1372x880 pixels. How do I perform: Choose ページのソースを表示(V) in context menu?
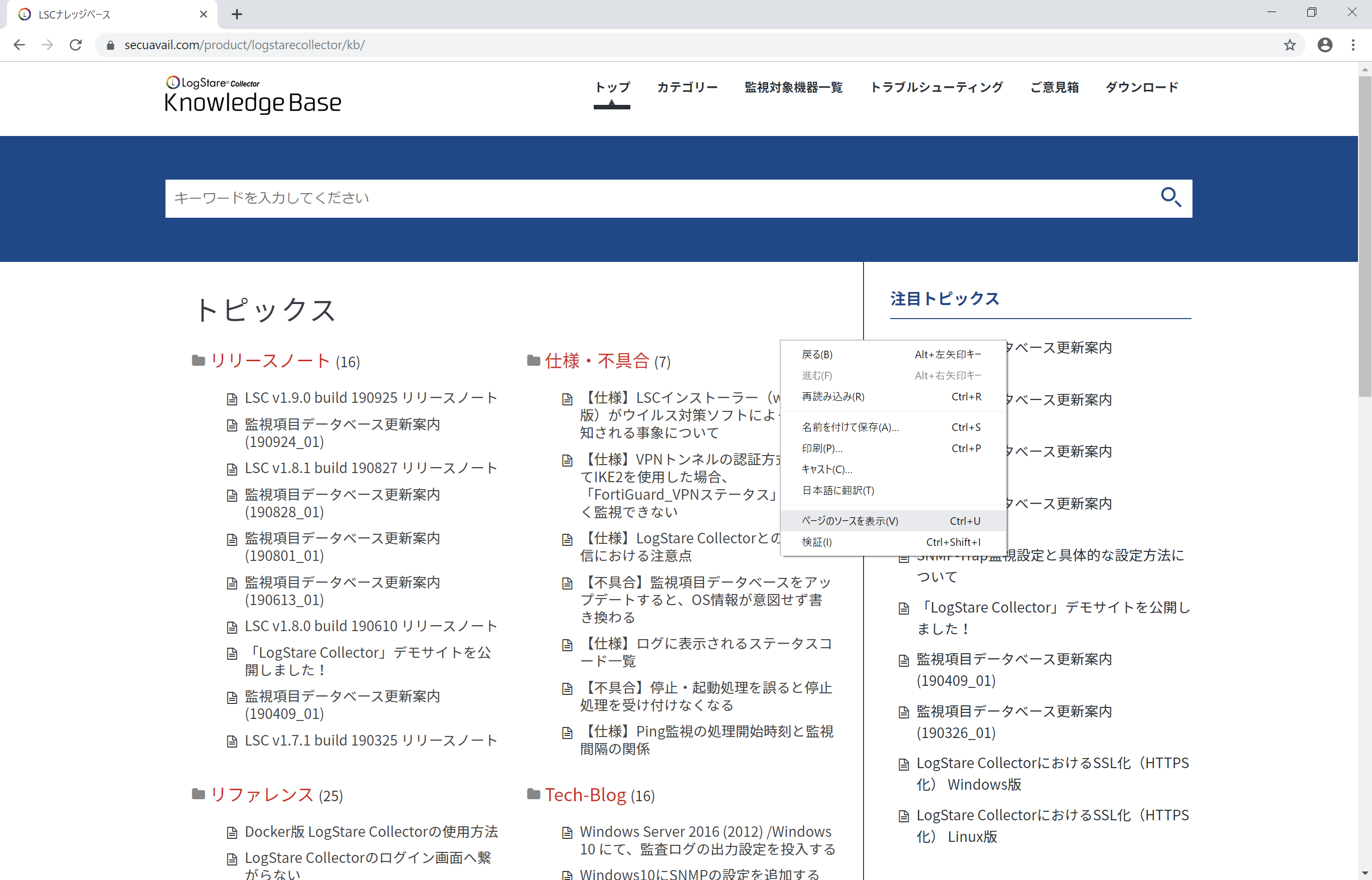tap(893, 521)
